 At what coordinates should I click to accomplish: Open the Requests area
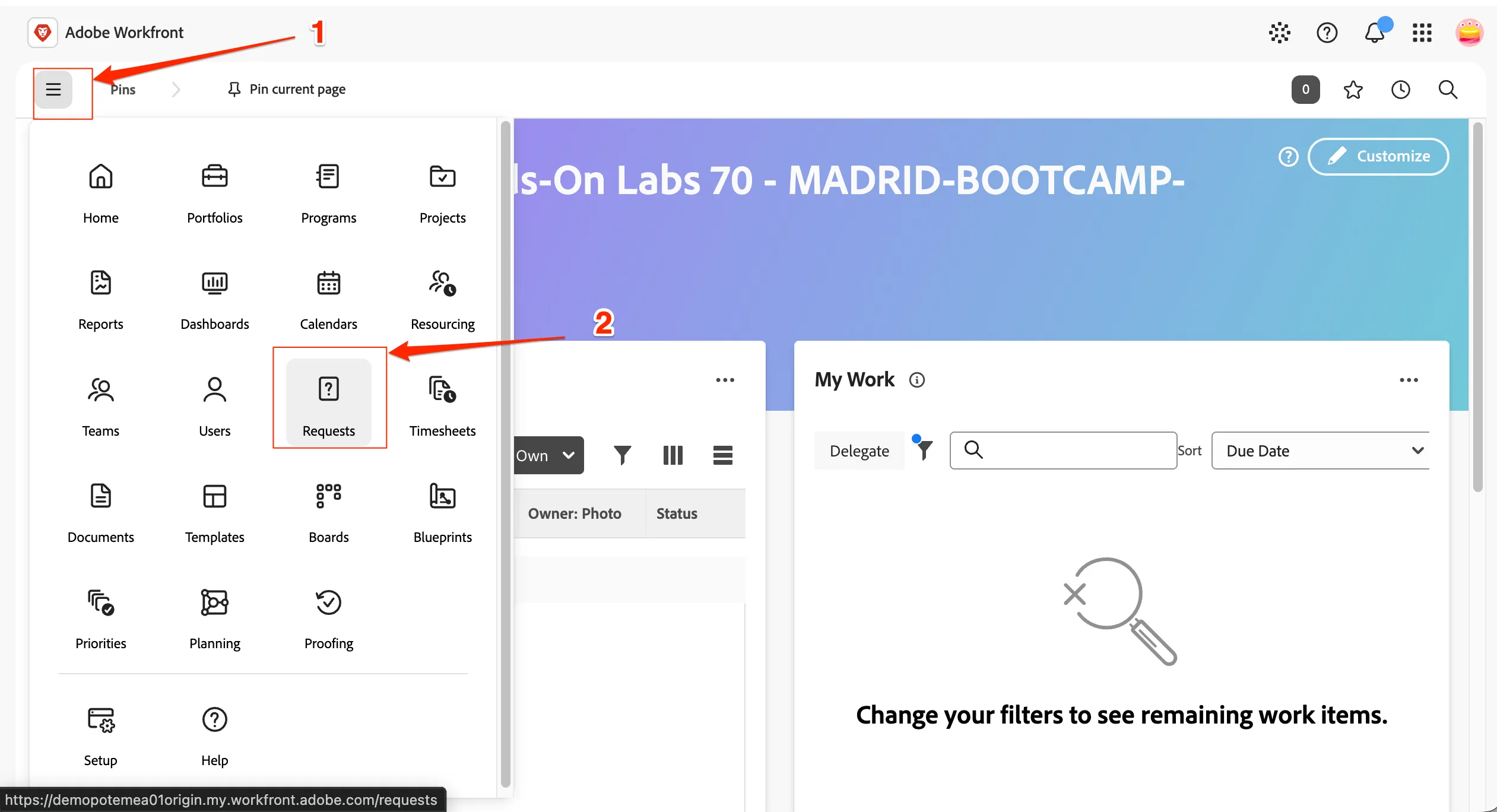pyautogui.click(x=328, y=403)
